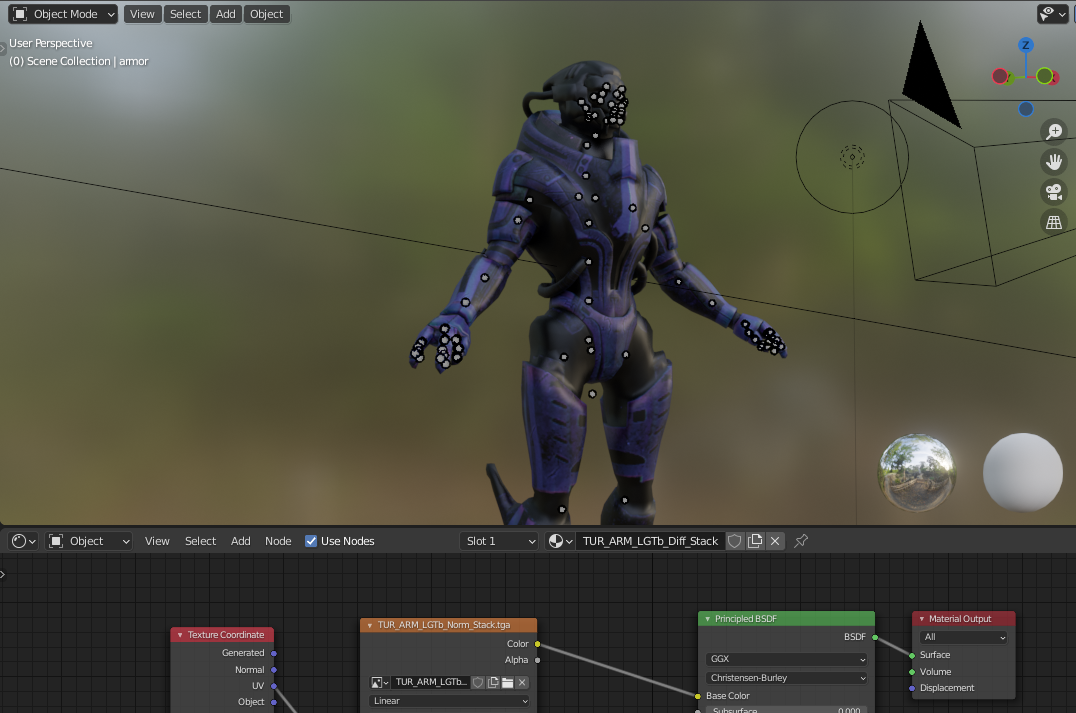The height and width of the screenshot is (713, 1076).
Task: Open the browse material sphere dropdown
Action: tap(560, 541)
